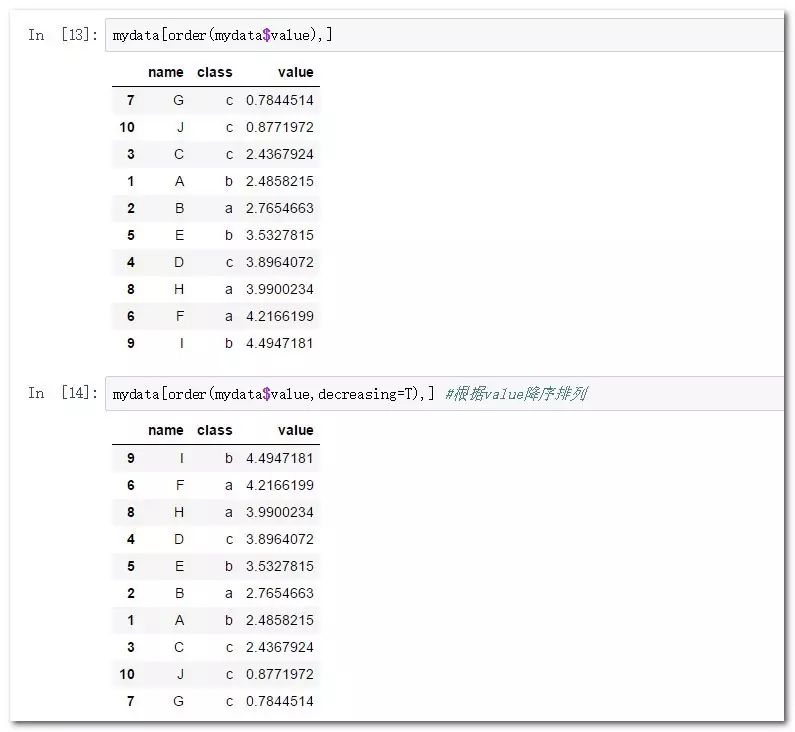Click name J in the first table
This screenshot has height=732, width=795.
tap(180, 127)
